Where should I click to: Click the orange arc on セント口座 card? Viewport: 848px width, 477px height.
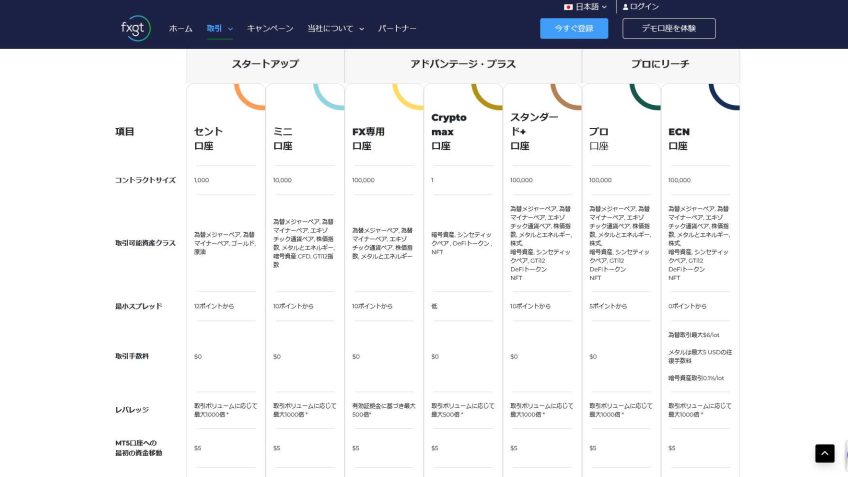[x=249, y=95]
